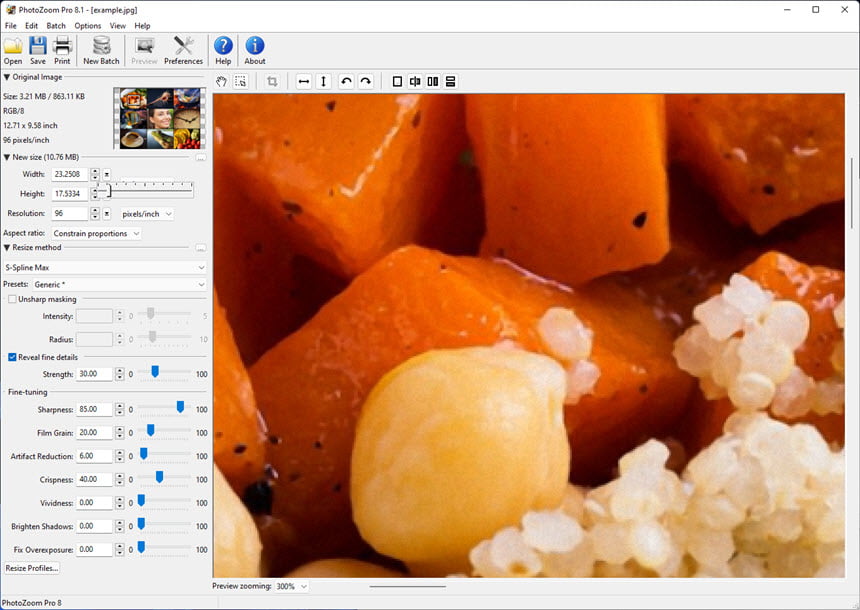Open the Batch menu
This screenshot has width=860, height=610.
coord(56,26)
